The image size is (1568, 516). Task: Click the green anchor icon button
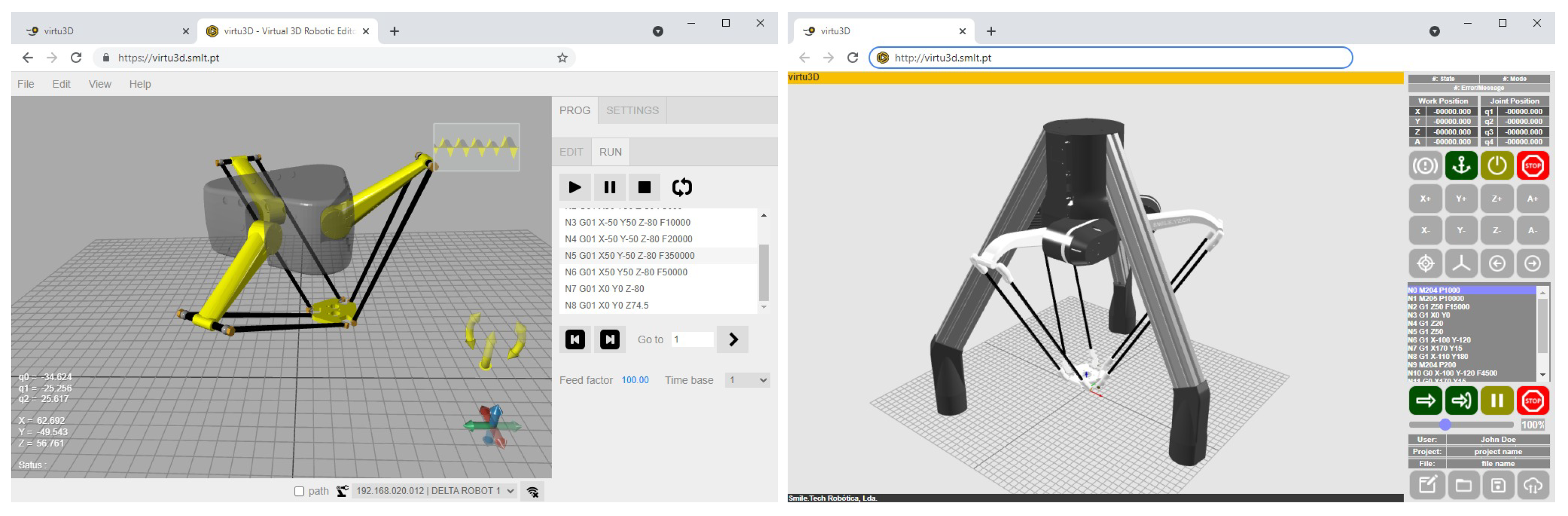1460,165
